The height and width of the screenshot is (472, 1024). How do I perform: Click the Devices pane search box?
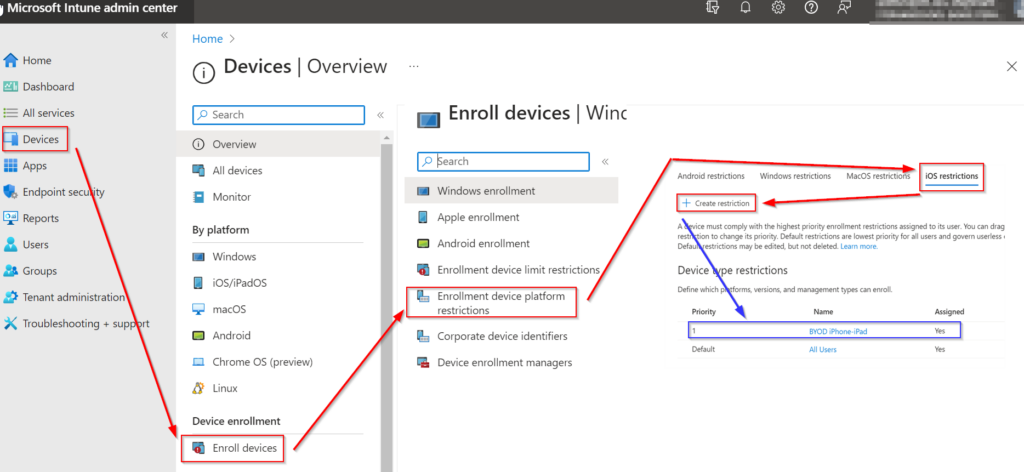[x=279, y=114]
